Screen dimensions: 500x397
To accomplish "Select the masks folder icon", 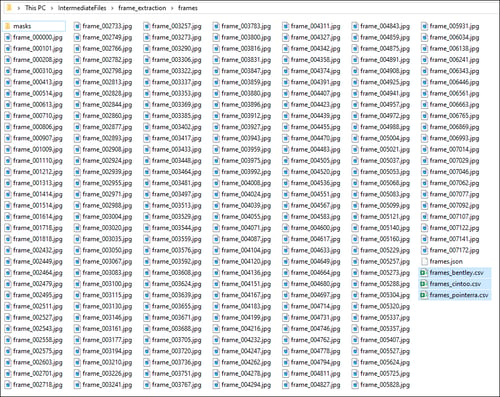I will click(x=8, y=26).
